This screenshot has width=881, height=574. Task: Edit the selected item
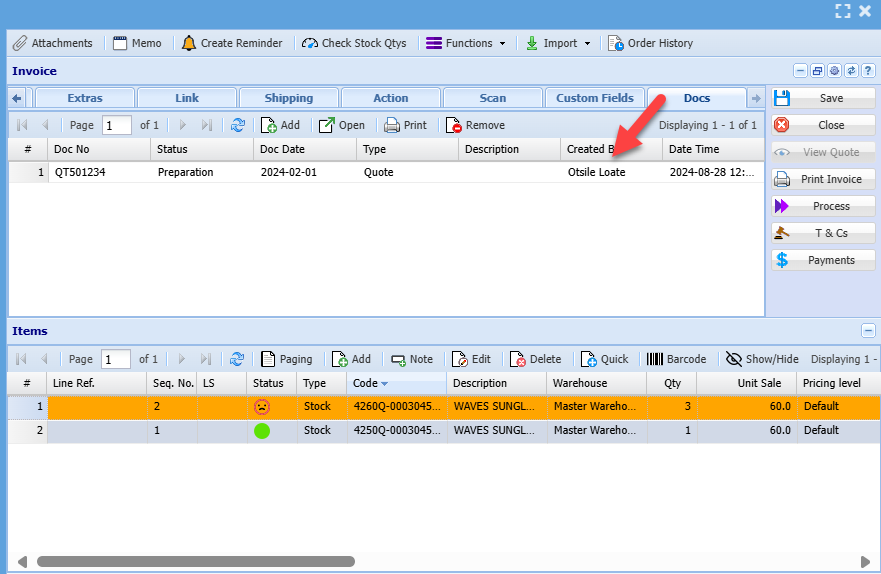[x=471, y=359]
